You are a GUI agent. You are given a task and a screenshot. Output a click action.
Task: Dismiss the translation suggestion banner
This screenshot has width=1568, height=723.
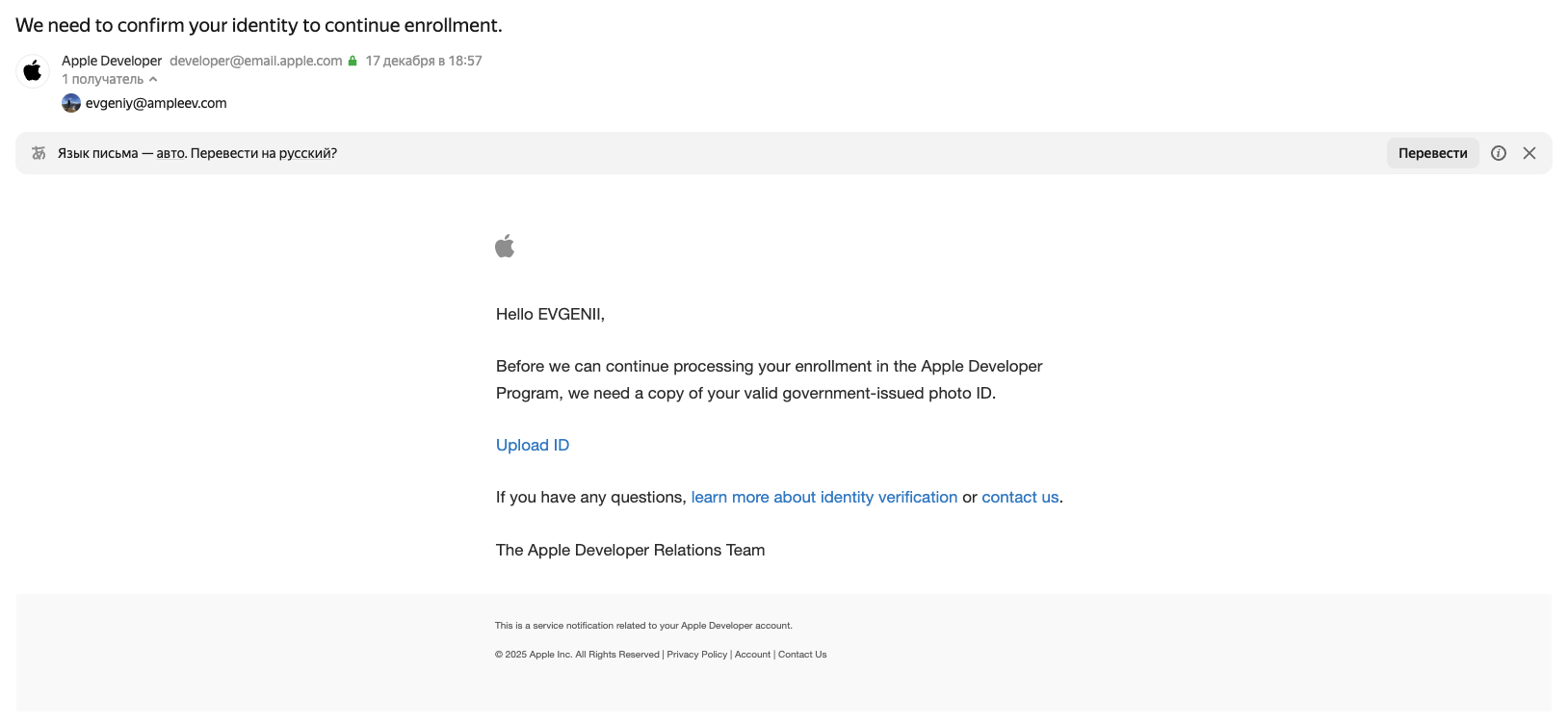1529,153
